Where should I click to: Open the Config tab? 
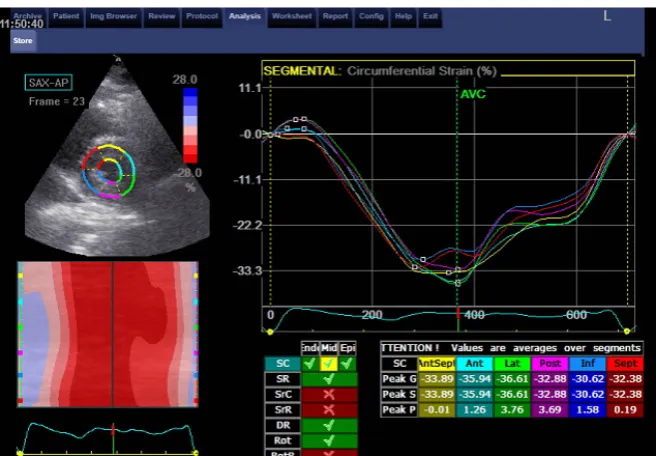click(x=371, y=17)
